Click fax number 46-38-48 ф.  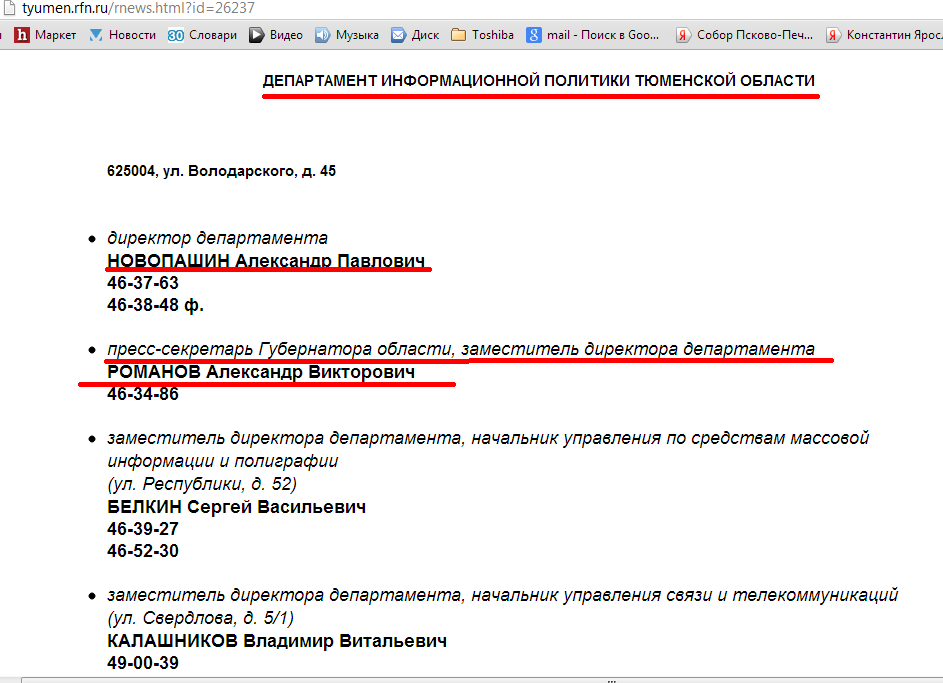coord(155,305)
